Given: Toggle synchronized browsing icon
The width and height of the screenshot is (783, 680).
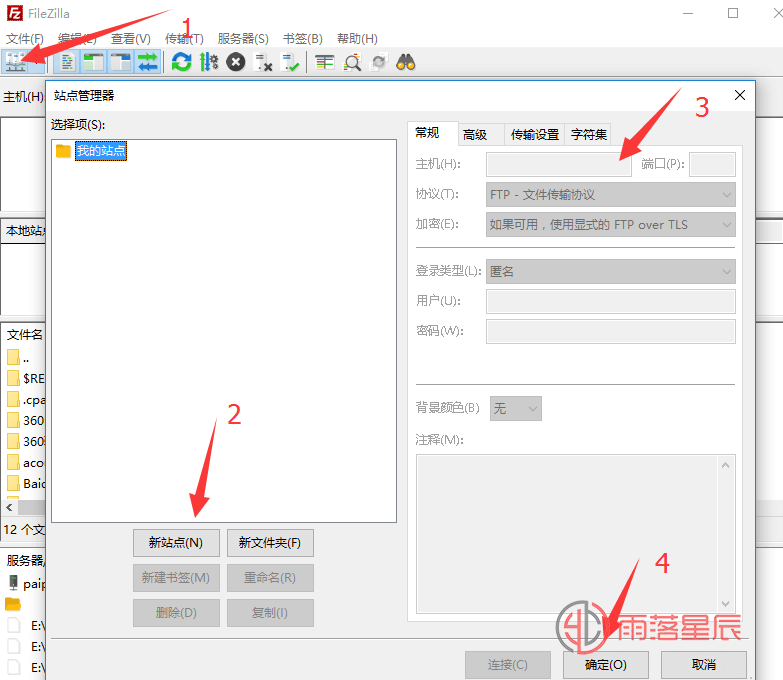Looking at the screenshot, I should [379, 62].
